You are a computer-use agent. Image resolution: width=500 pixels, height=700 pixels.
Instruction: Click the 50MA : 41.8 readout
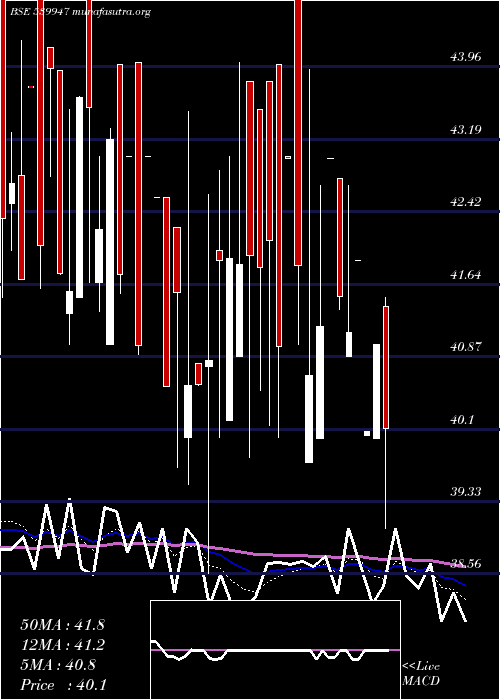[62, 625]
